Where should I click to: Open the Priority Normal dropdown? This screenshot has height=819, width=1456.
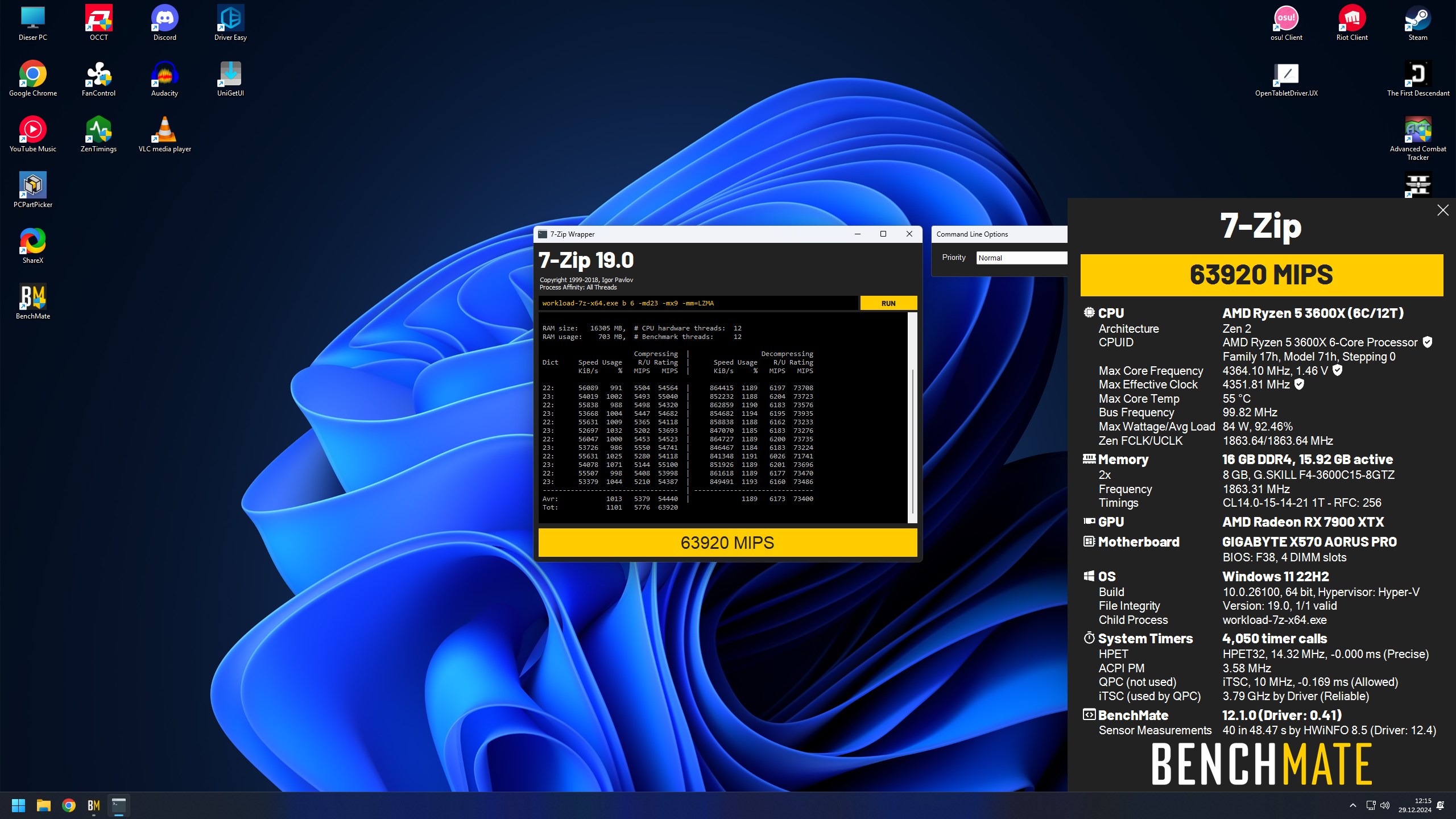1022,258
